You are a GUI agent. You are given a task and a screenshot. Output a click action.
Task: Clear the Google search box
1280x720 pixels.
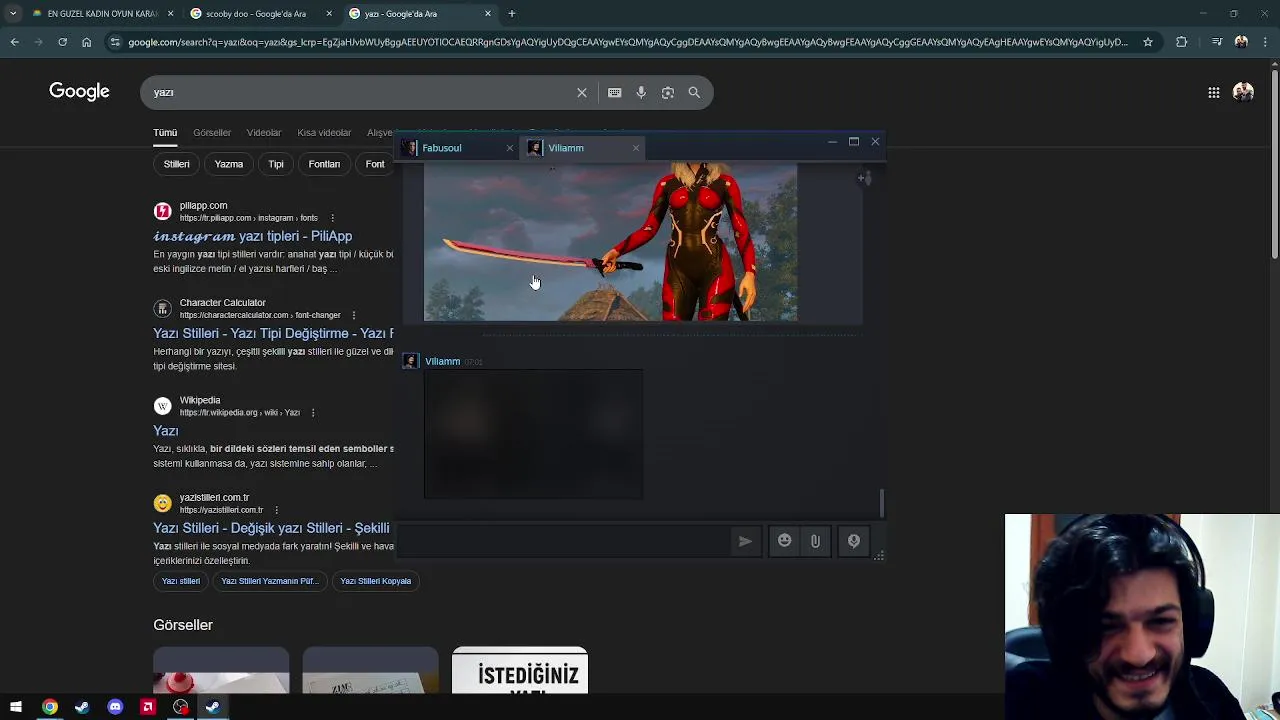[x=582, y=92]
